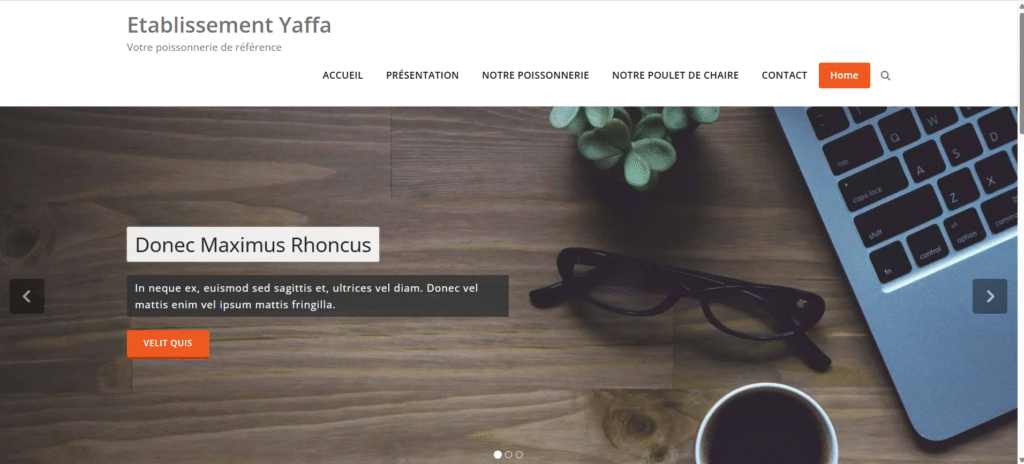
Task: Open the Accueil menu item
Action: (x=343, y=75)
